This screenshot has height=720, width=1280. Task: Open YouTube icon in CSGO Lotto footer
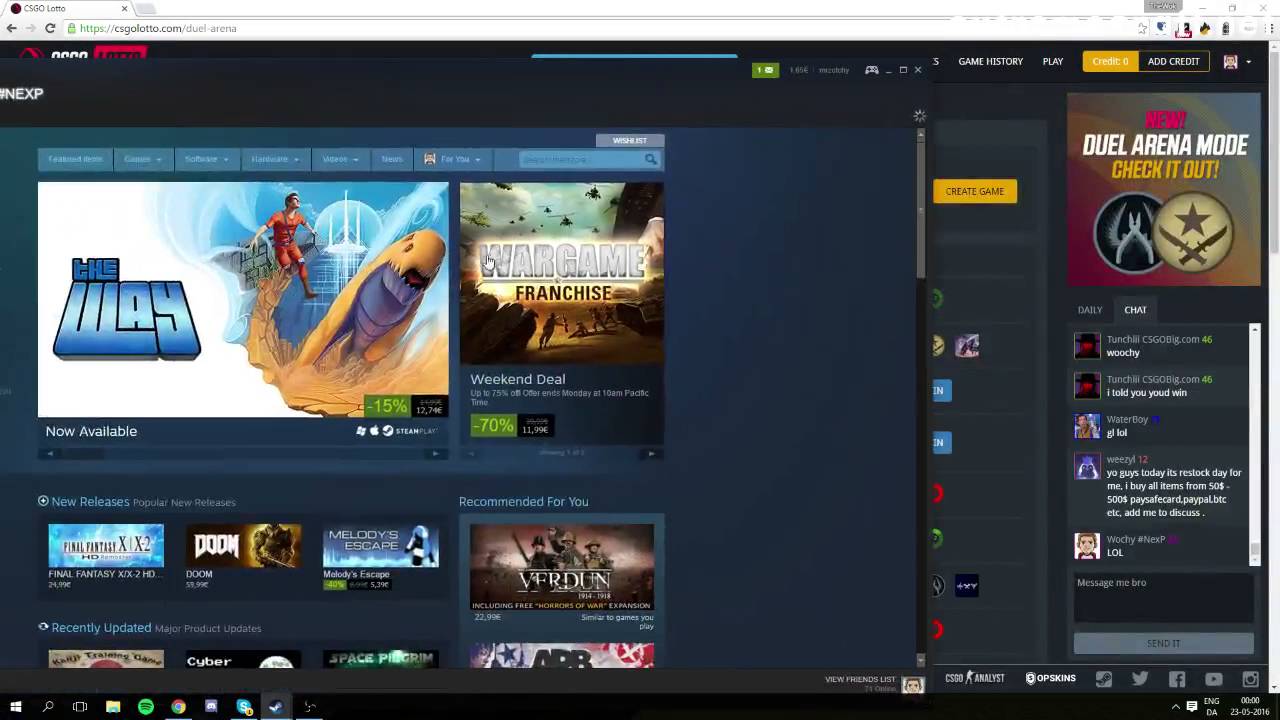tap(1214, 679)
